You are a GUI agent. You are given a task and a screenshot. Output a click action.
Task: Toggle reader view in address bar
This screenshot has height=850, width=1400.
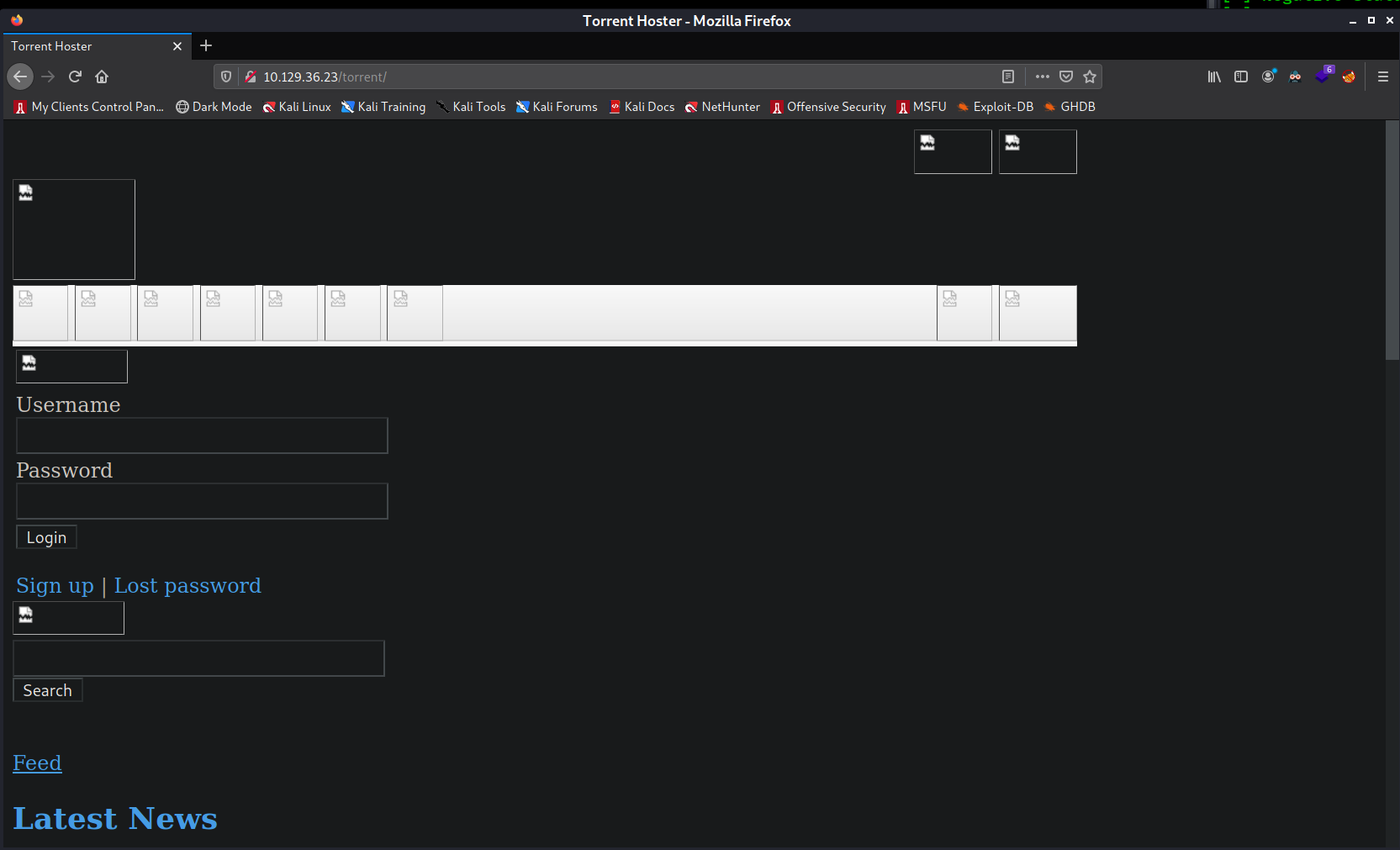pos(1008,77)
